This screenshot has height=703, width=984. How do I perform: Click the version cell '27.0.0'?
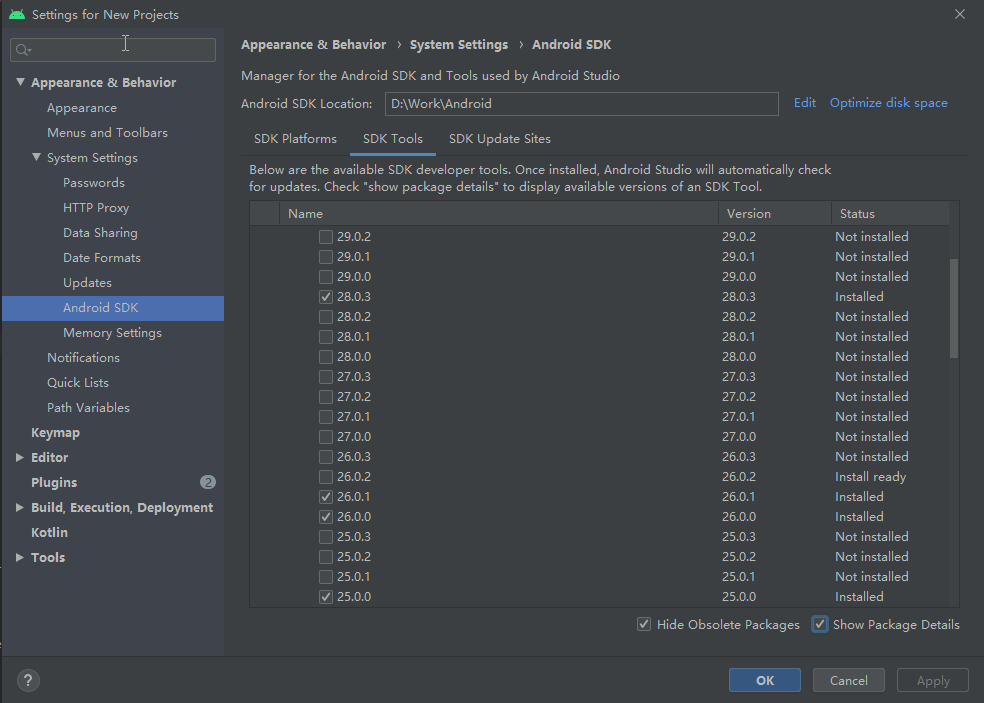(739, 437)
